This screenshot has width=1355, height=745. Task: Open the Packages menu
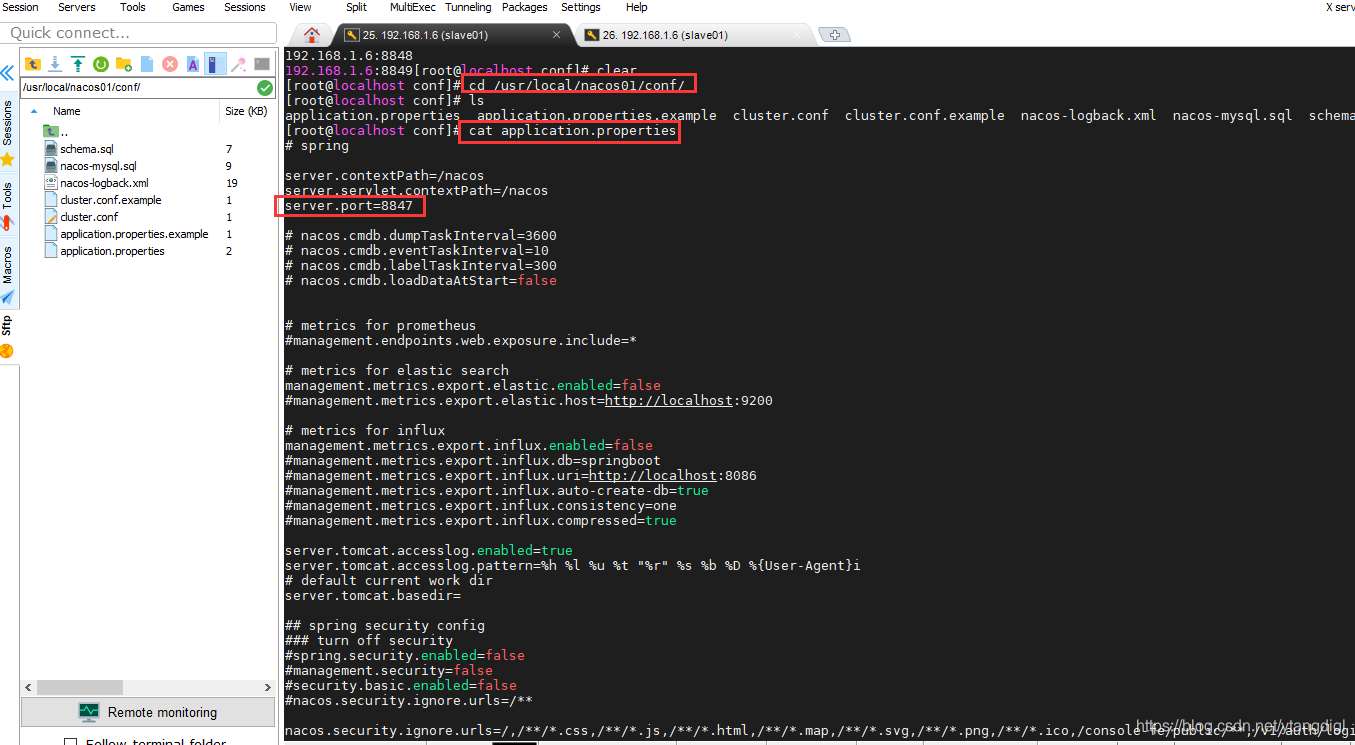525,7
